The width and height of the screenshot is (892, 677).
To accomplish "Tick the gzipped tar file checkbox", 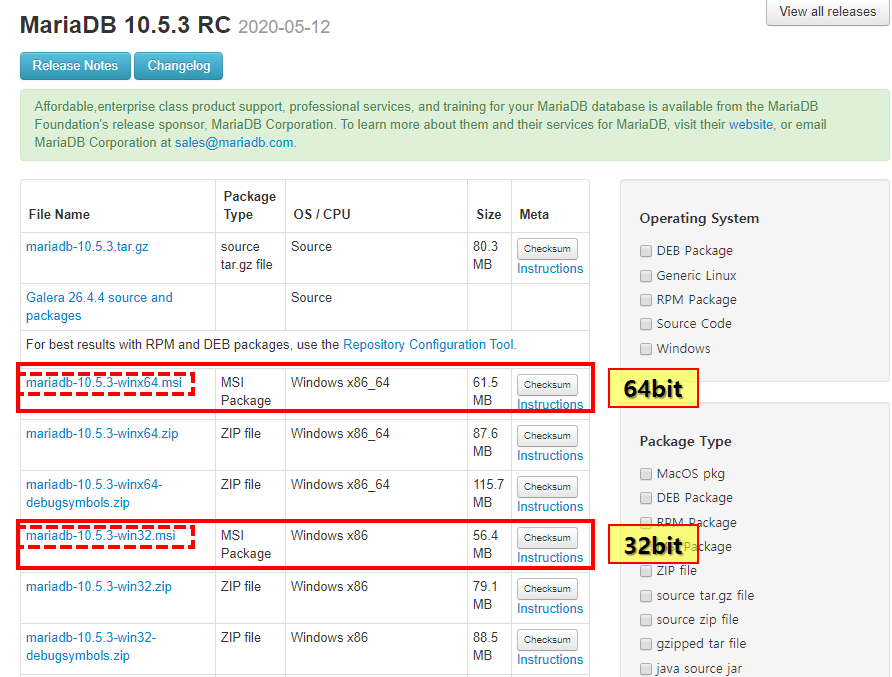I will (646, 644).
